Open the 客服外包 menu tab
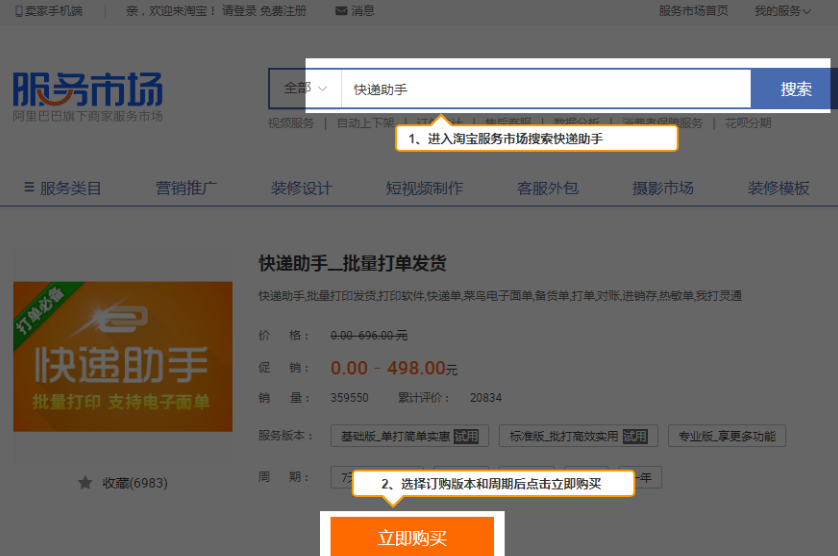Image resolution: width=838 pixels, height=556 pixels. (x=548, y=188)
